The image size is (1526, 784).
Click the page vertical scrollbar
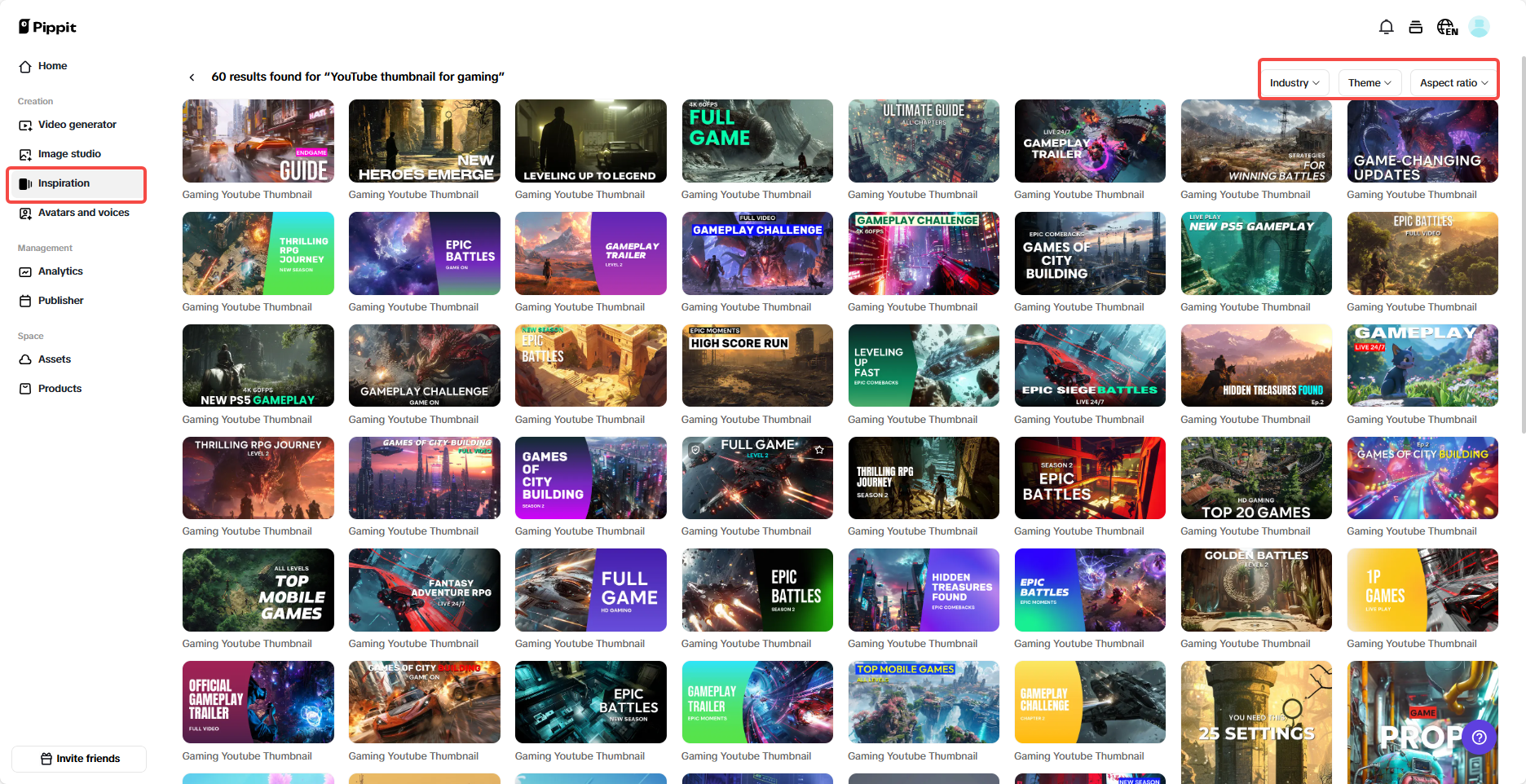pyautogui.click(x=1523, y=244)
